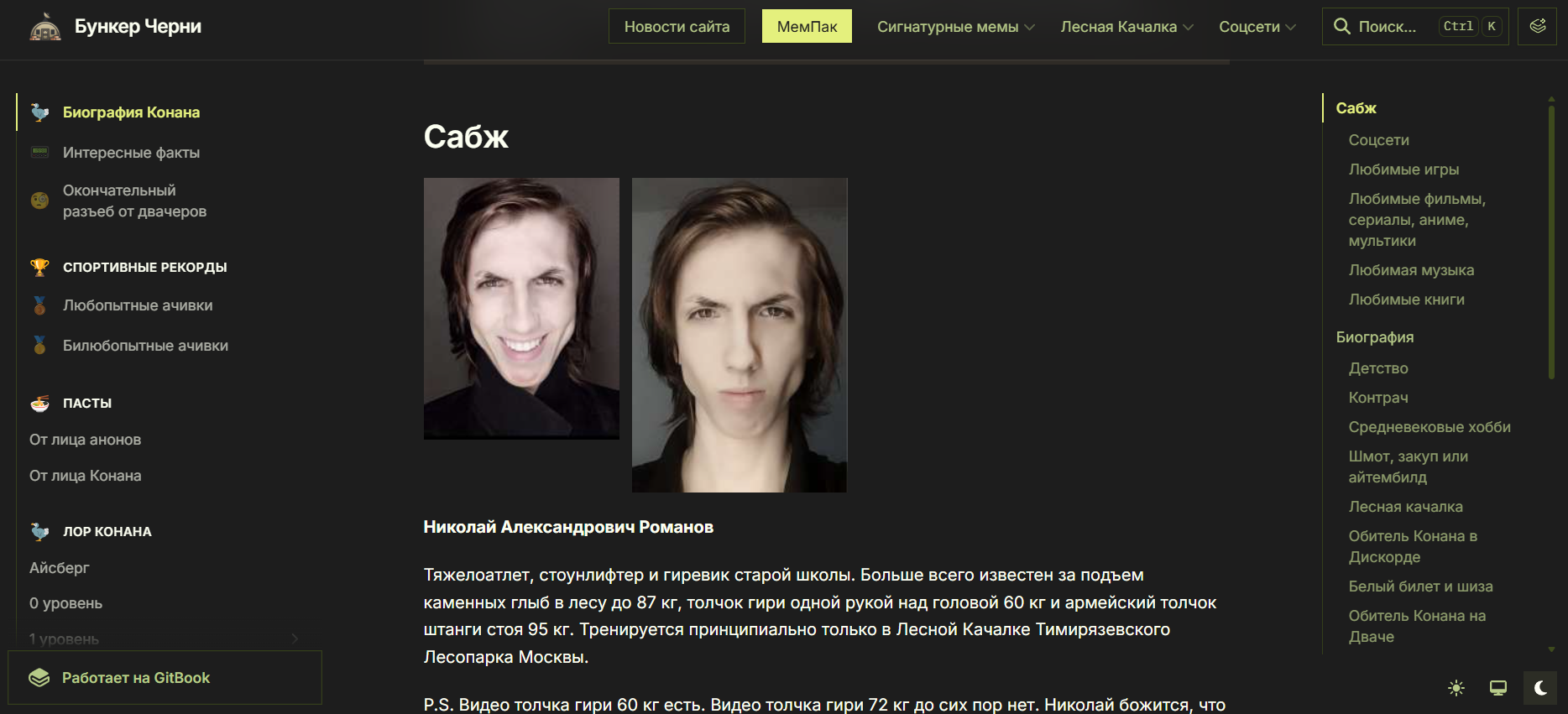Image resolution: width=1568 pixels, height=714 pixels.
Task: Open the Новости сайта tab
Action: 677,26
